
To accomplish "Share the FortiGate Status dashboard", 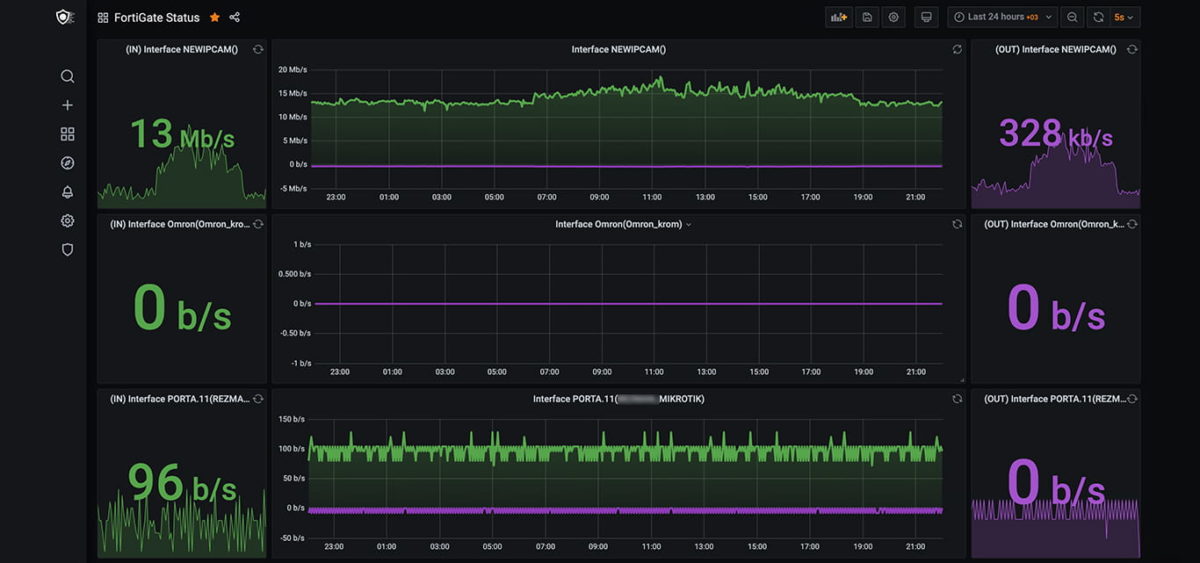I will (x=235, y=17).
